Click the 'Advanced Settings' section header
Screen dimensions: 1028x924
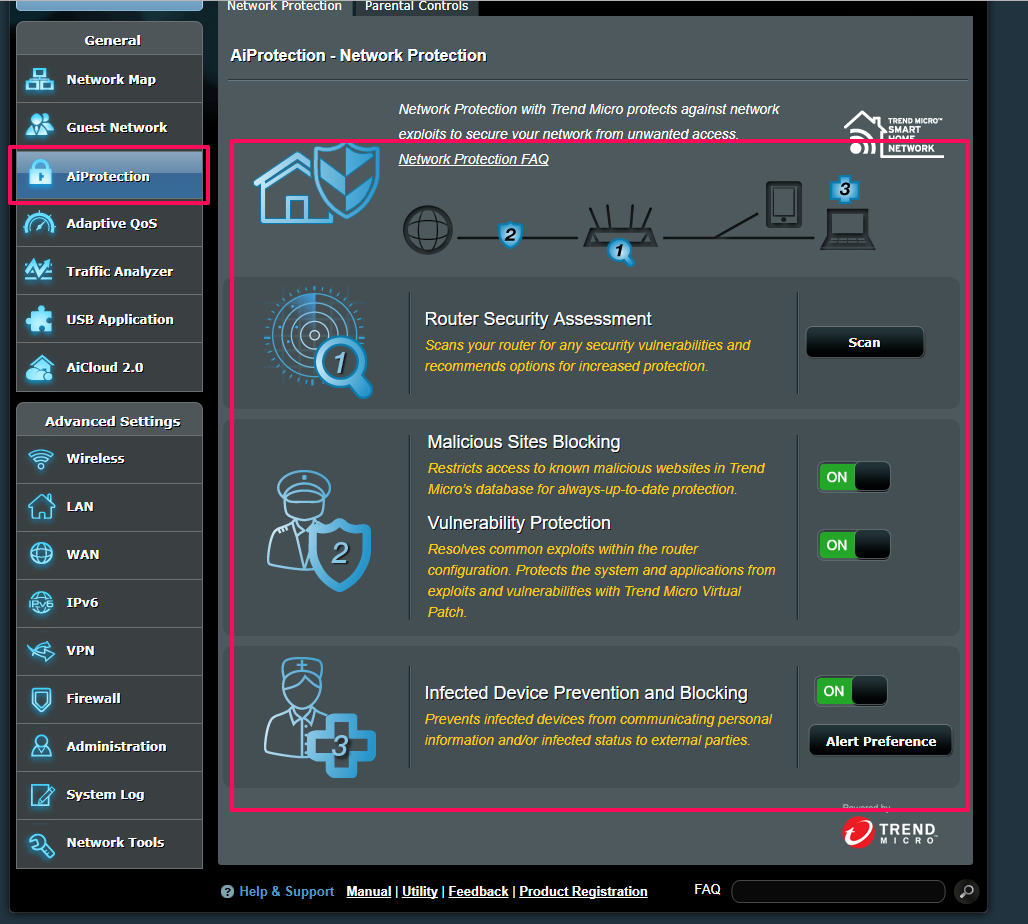click(x=112, y=421)
